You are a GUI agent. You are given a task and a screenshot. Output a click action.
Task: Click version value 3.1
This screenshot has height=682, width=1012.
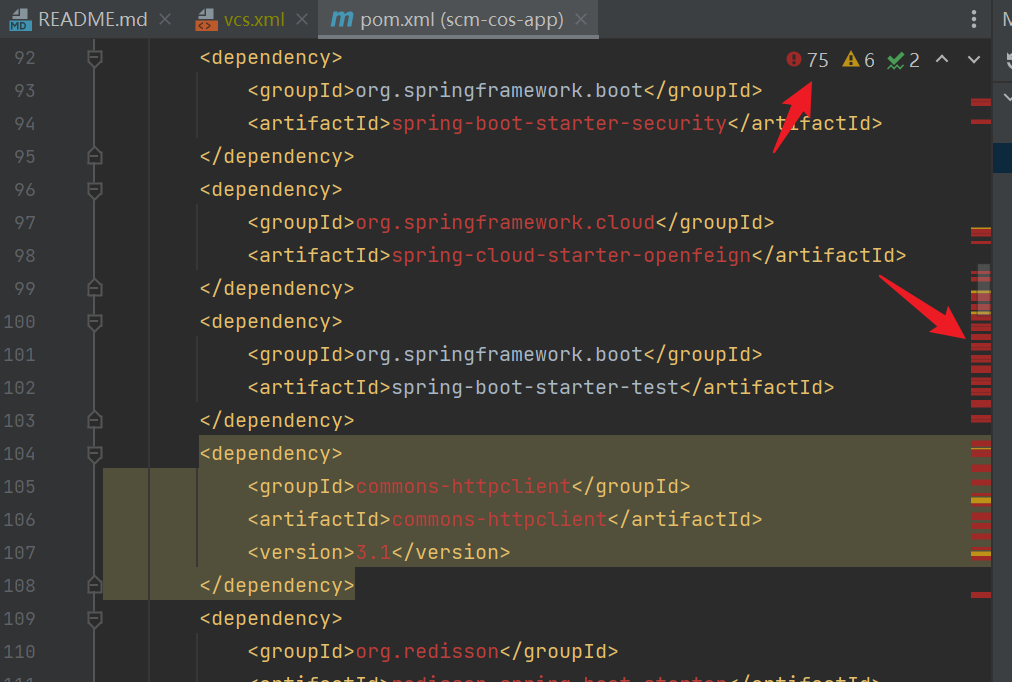tap(373, 552)
